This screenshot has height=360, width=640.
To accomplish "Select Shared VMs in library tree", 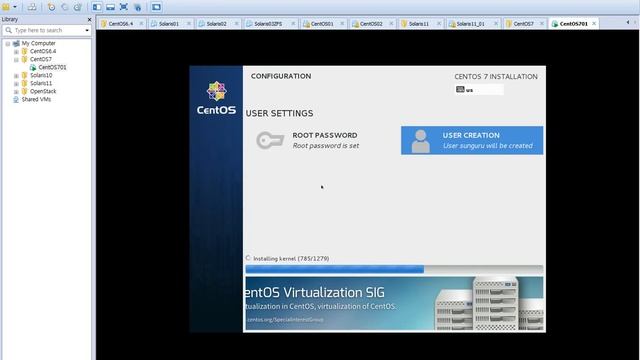I will [x=36, y=99].
